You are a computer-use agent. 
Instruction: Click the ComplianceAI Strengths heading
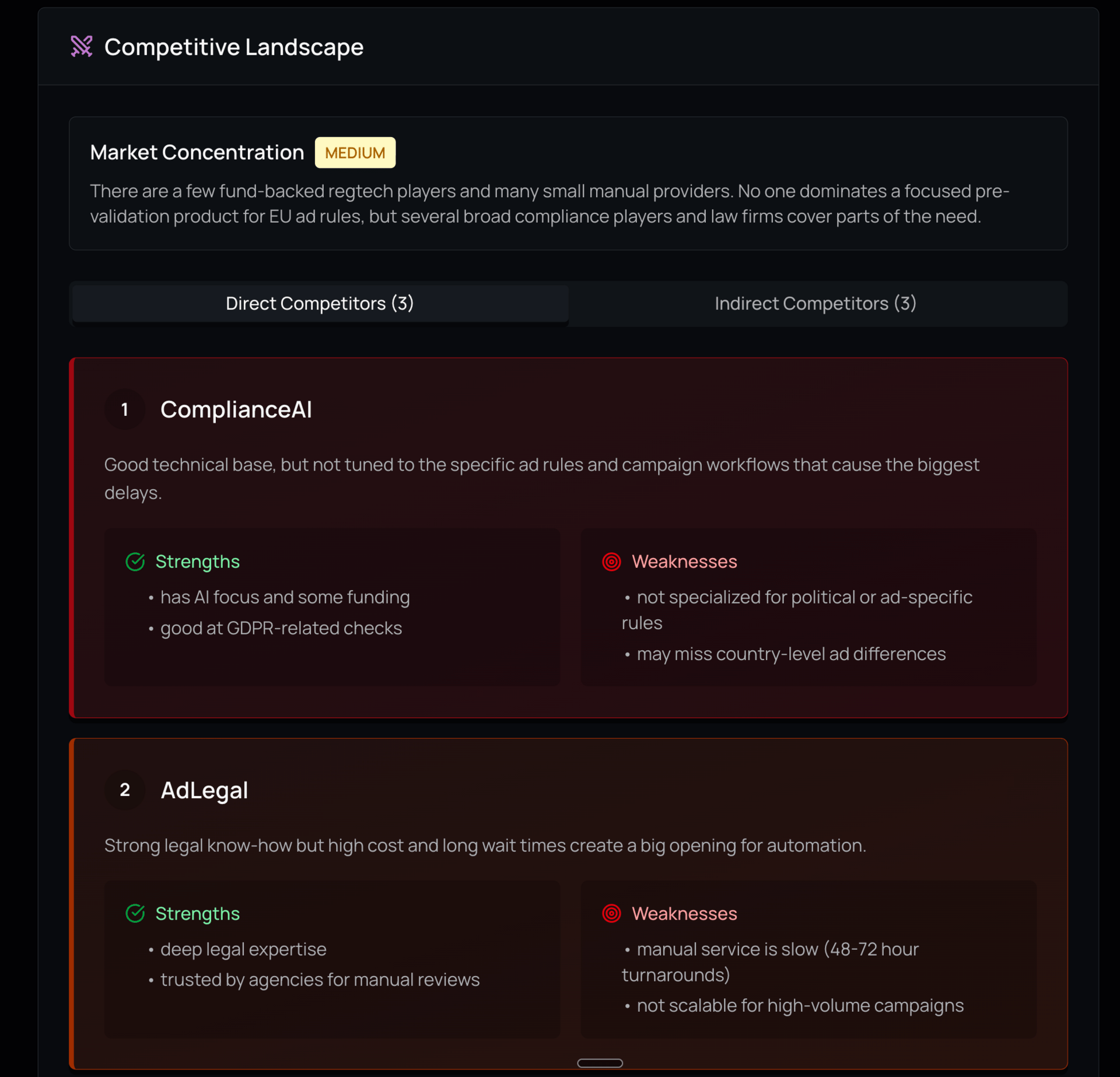pos(197,562)
